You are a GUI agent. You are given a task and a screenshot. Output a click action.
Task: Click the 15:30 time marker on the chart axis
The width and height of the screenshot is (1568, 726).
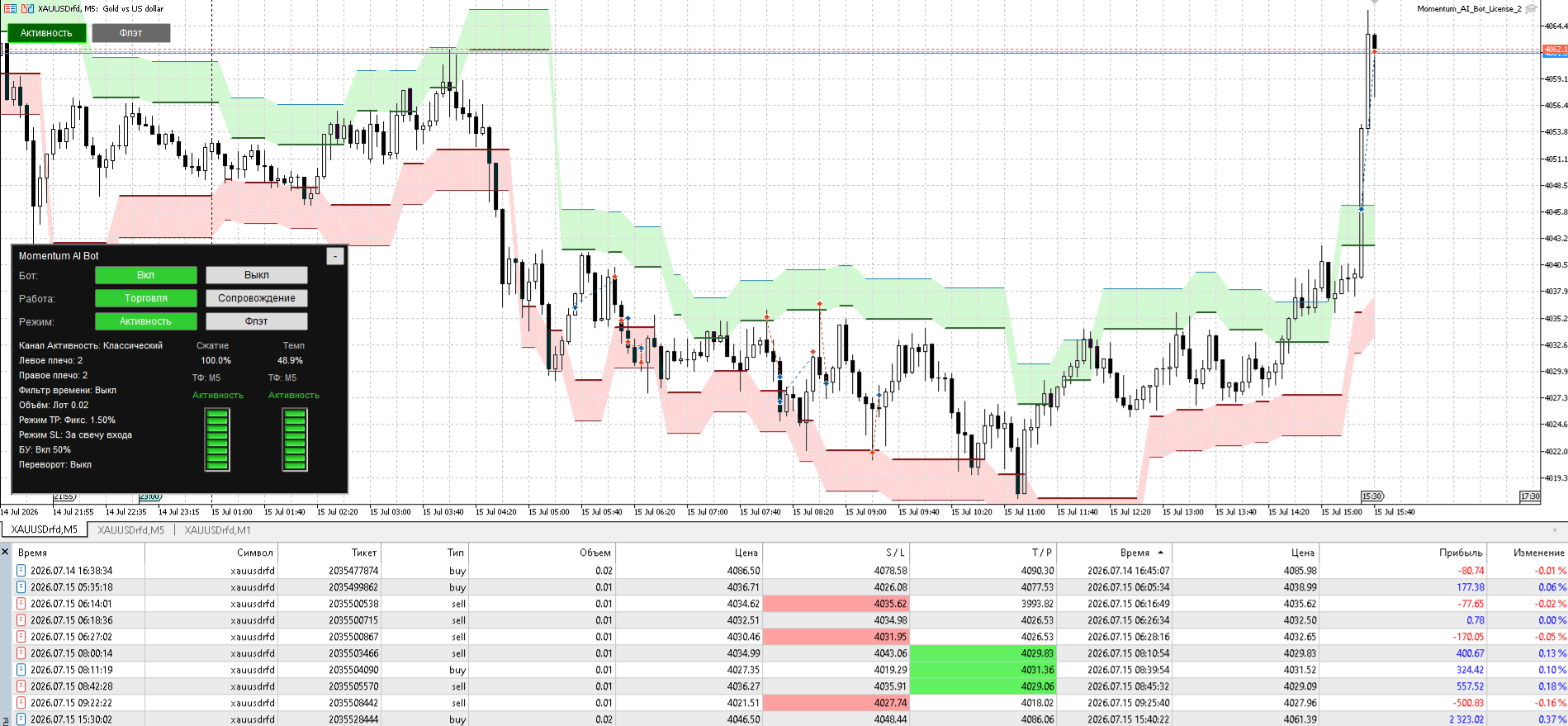(x=1371, y=496)
